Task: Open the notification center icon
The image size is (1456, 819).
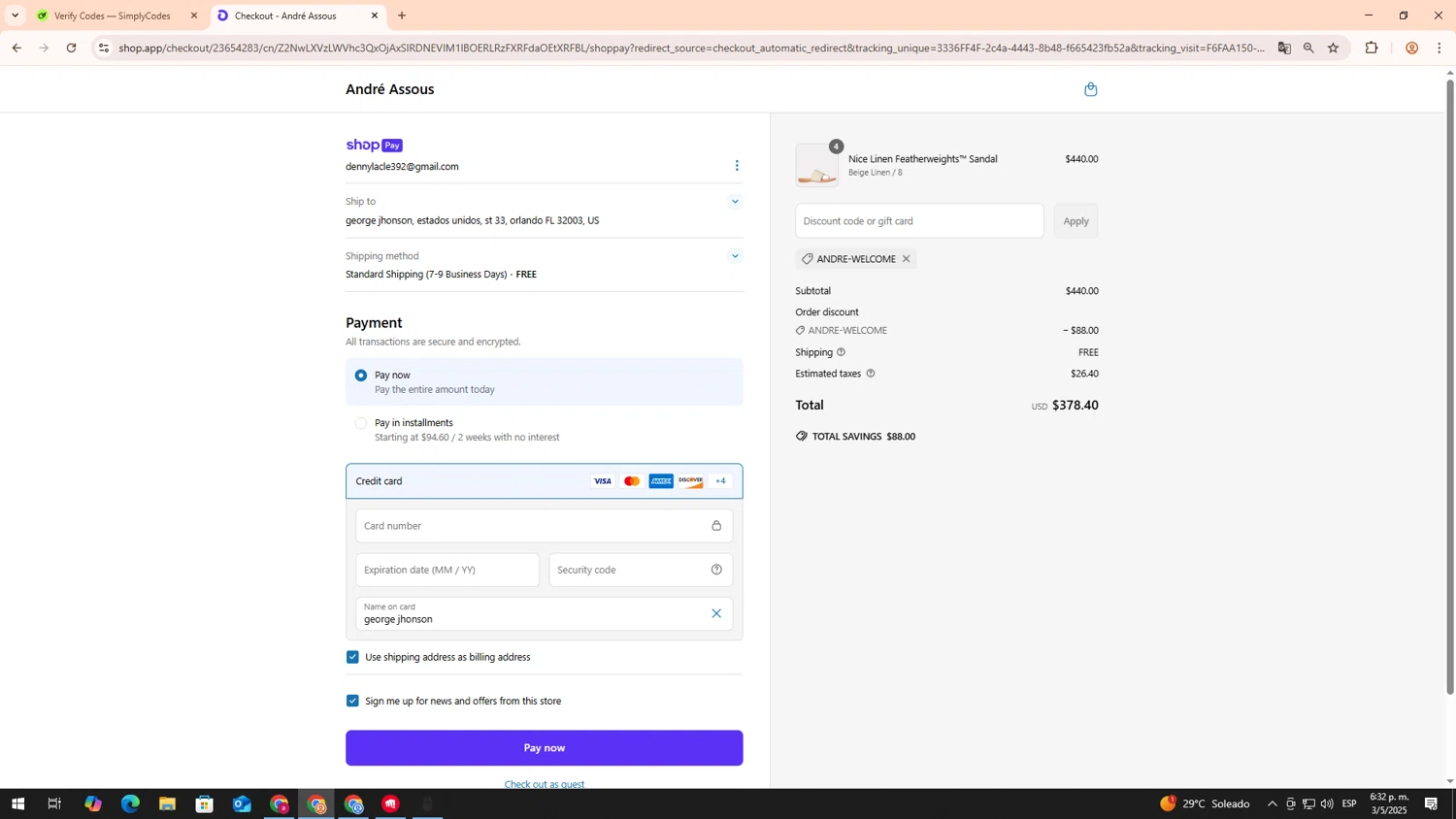Action: coord(1431,803)
